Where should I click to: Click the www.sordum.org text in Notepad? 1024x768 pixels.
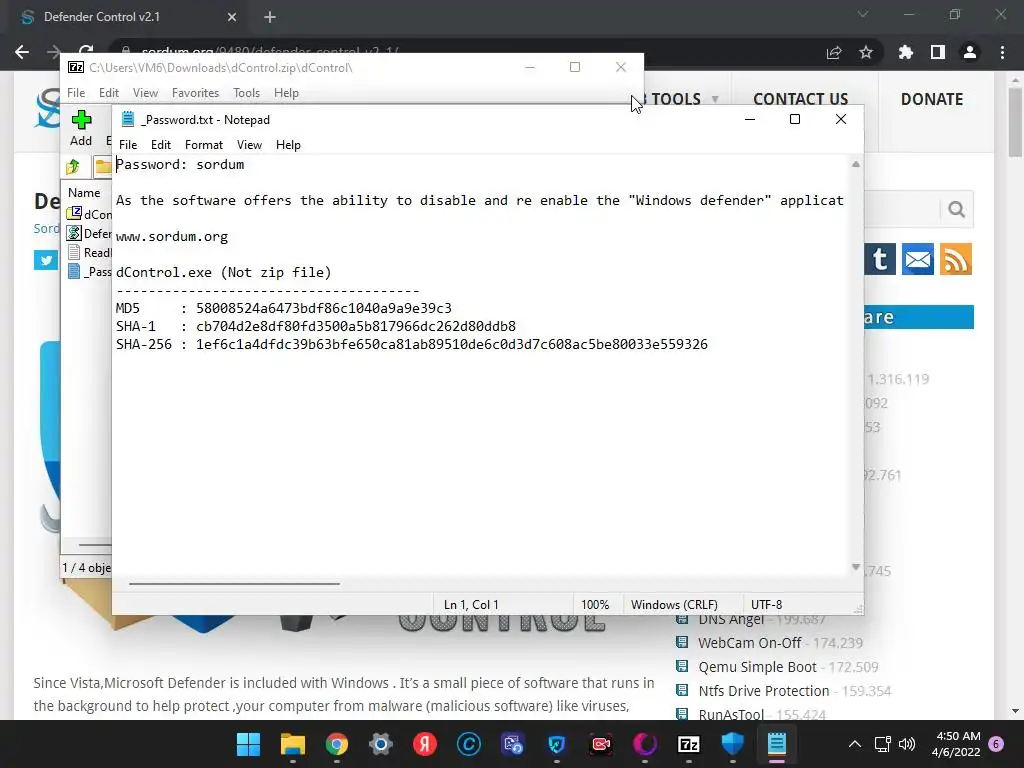click(172, 236)
